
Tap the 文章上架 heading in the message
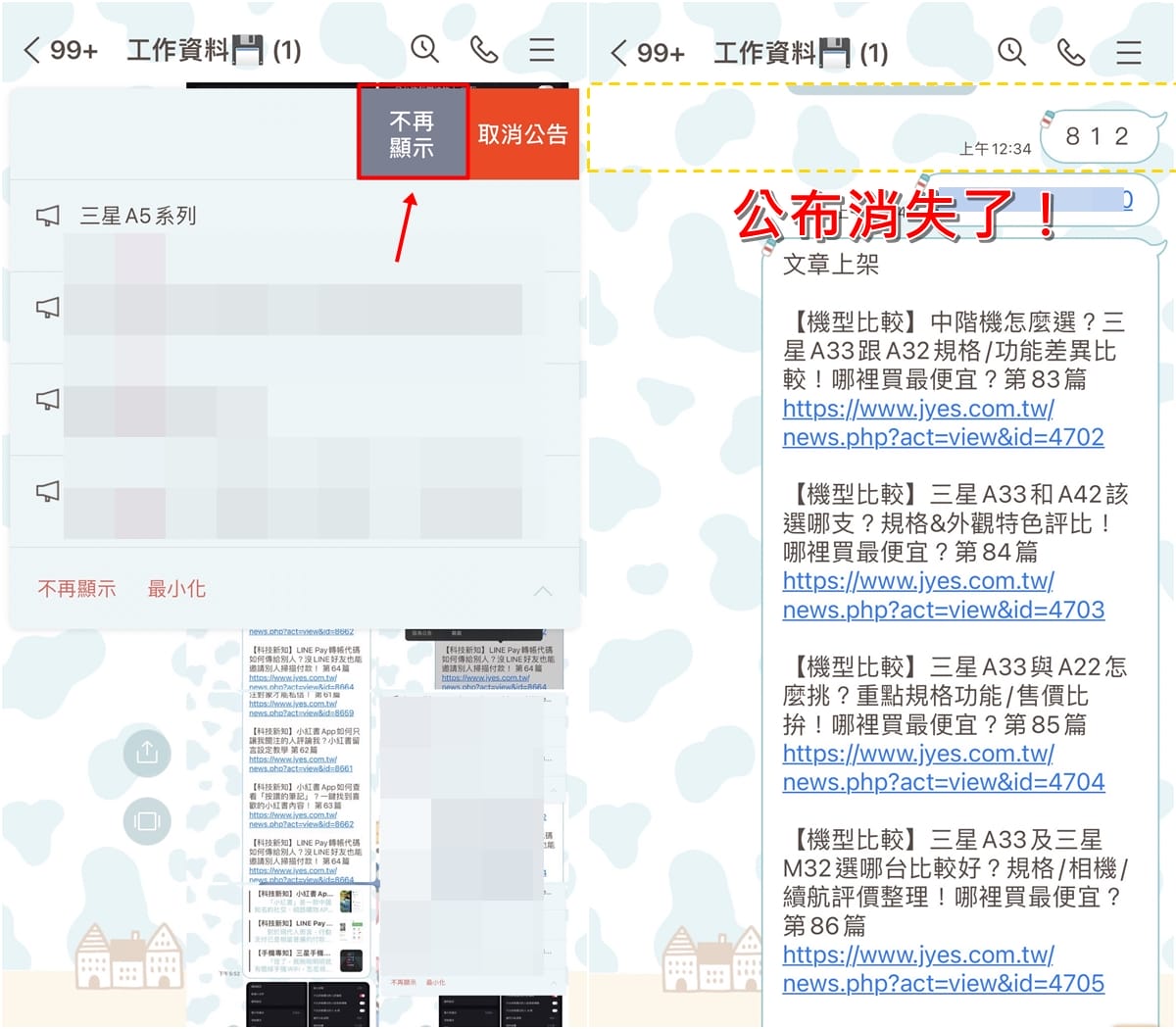[831, 265]
